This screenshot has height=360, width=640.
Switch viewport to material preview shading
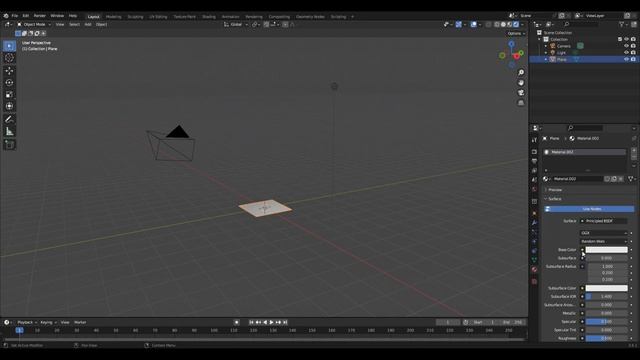[510, 24]
